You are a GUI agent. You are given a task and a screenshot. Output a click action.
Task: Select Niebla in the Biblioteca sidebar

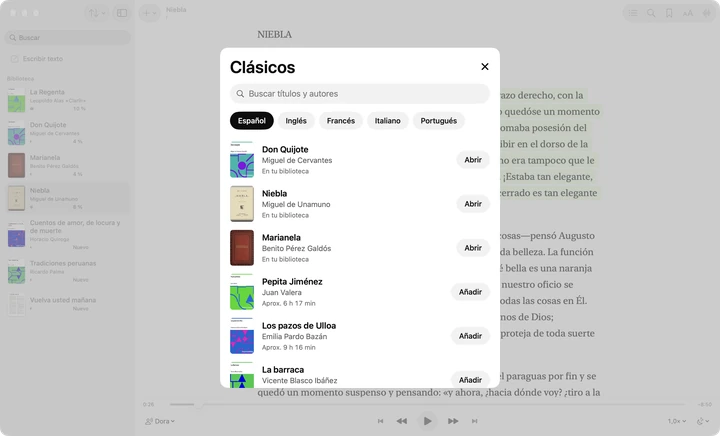[68, 198]
